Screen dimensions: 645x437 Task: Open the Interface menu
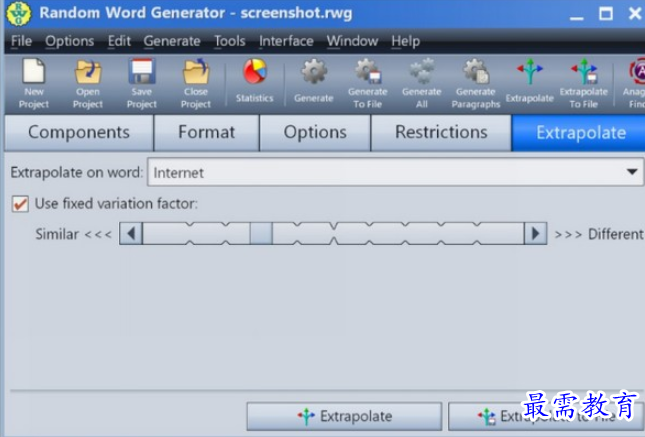coord(286,41)
